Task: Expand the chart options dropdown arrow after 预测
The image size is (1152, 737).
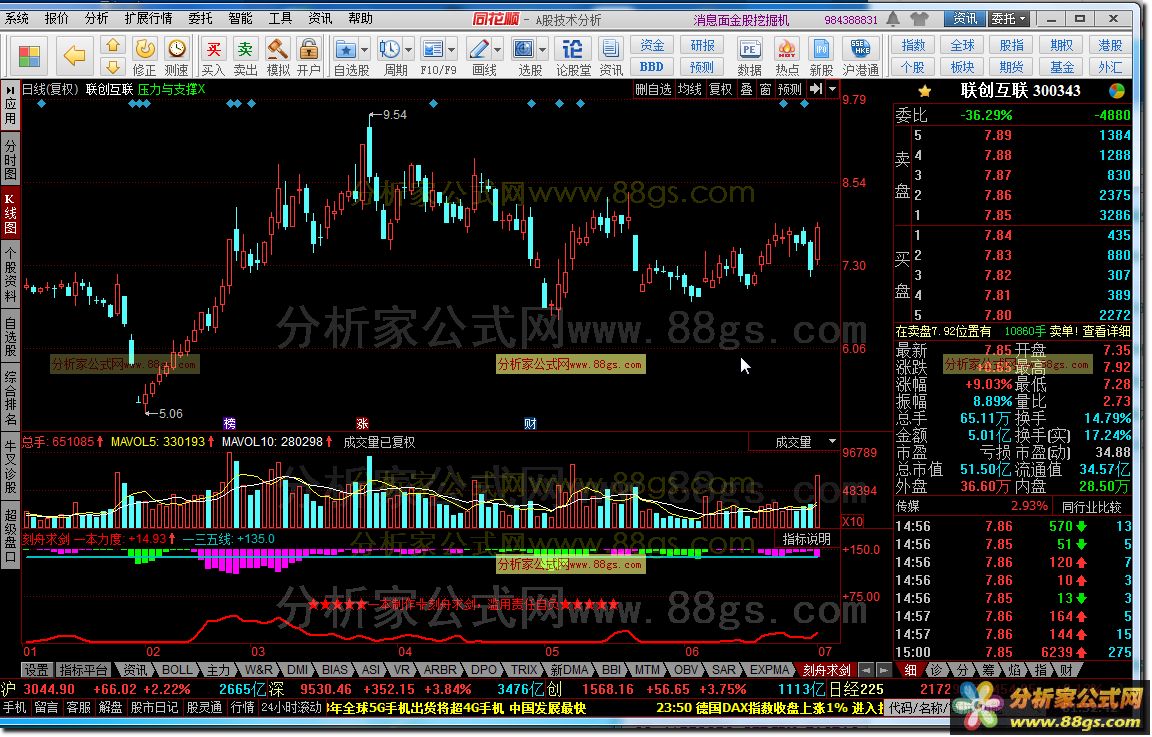Action: tap(832, 89)
